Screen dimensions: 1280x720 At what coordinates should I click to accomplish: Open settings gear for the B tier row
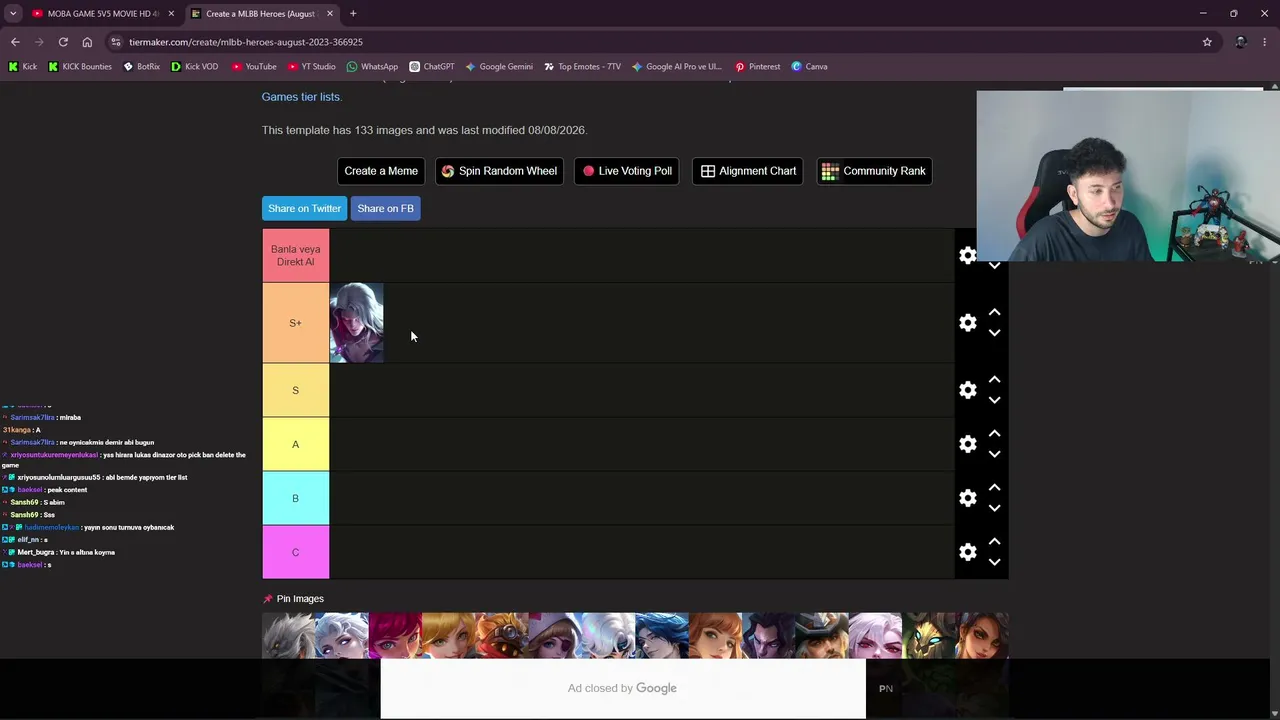coord(967,498)
